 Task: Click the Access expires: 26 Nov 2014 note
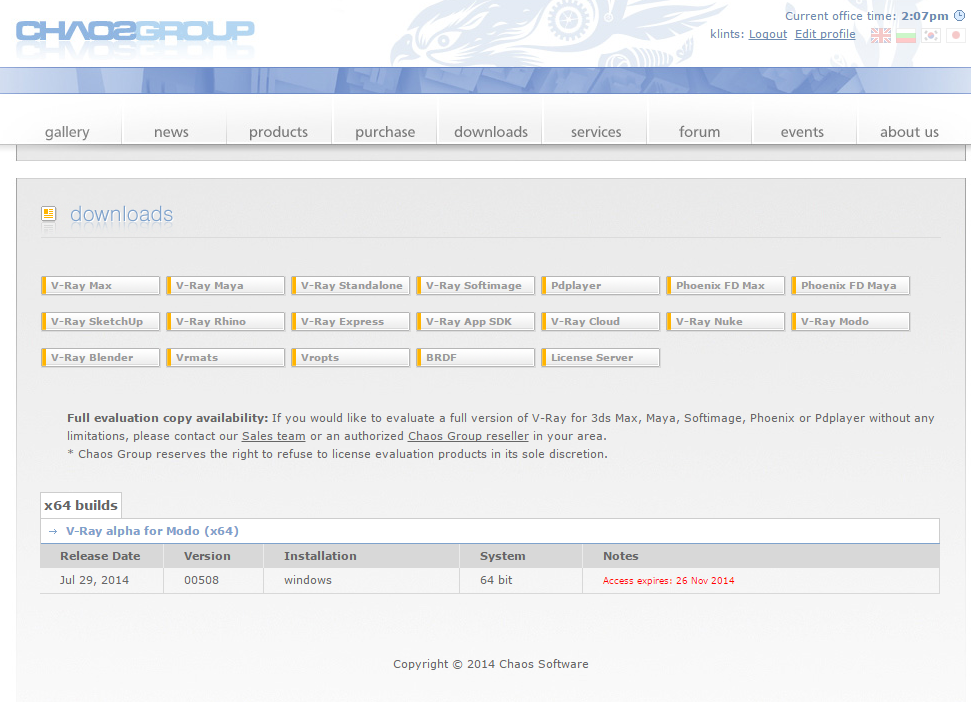coord(669,581)
